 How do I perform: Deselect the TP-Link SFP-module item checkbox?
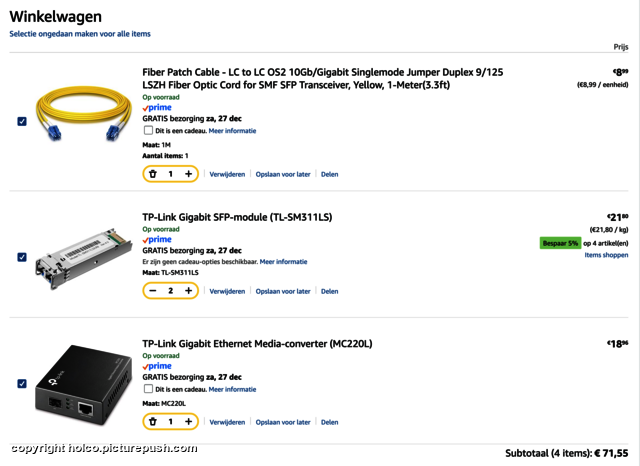[22, 257]
